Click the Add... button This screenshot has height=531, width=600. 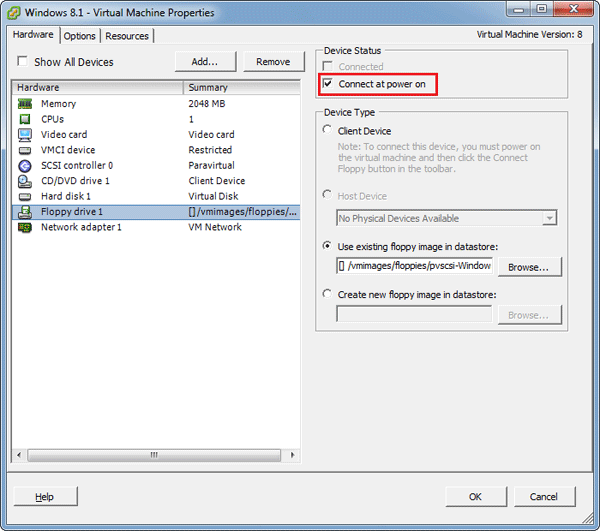pos(205,62)
